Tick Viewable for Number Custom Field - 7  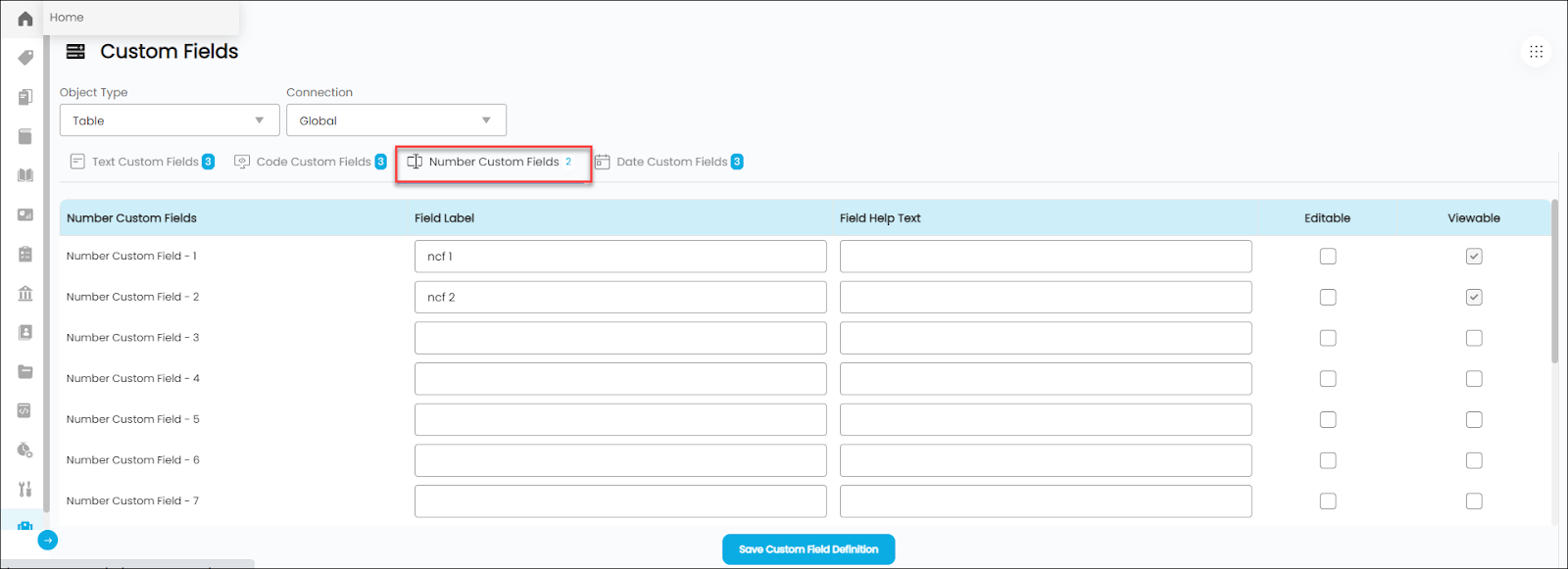pyautogui.click(x=1474, y=501)
